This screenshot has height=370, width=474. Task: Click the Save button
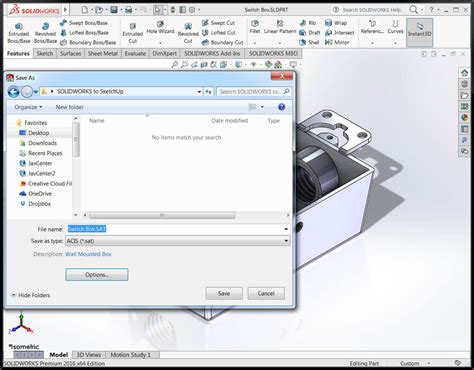tap(224, 293)
